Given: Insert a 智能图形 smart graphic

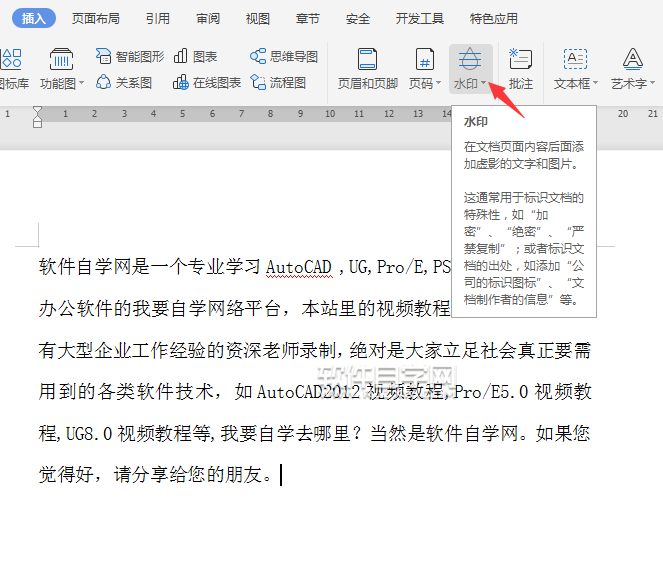Looking at the screenshot, I should [129, 56].
